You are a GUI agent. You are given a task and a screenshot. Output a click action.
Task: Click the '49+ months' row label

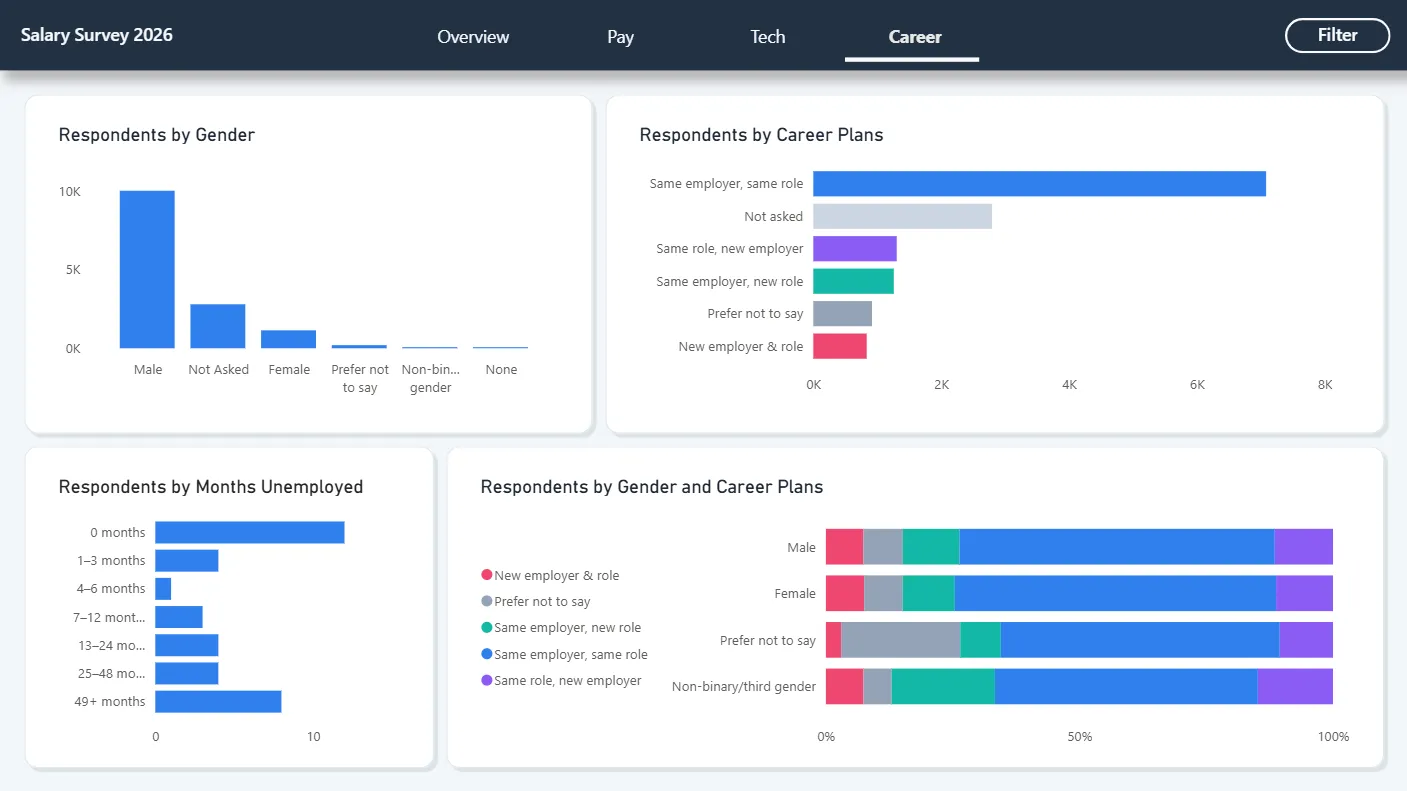tap(110, 702)
